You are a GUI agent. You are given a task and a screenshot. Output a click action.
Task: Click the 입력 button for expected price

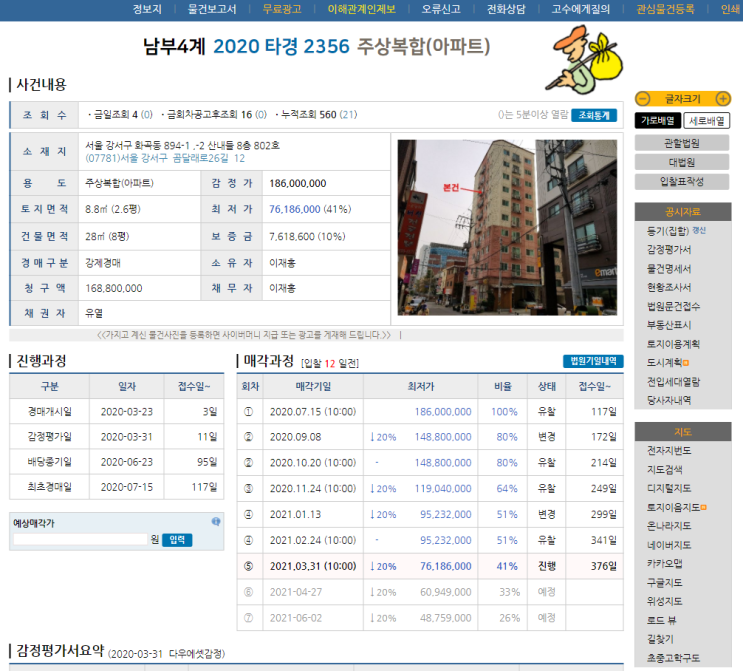[x=177, y=540]
